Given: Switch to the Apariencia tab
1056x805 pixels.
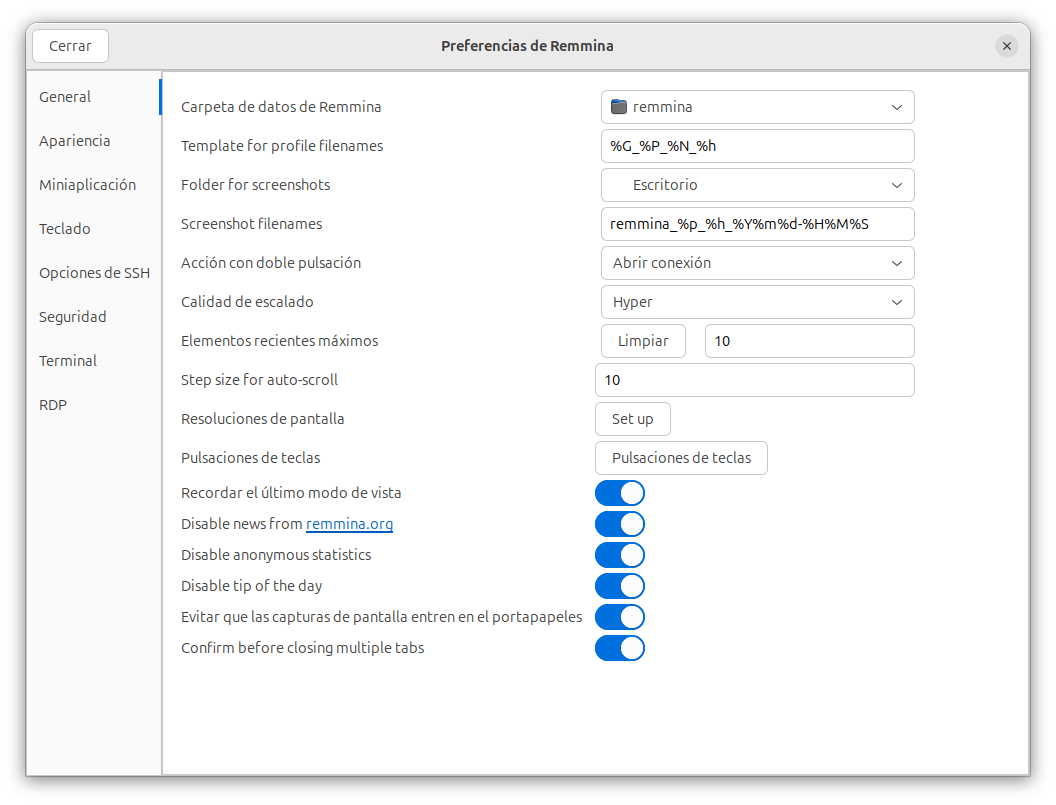Looking at the screenshot, I should pyautogui.click(x=75, y=141).
